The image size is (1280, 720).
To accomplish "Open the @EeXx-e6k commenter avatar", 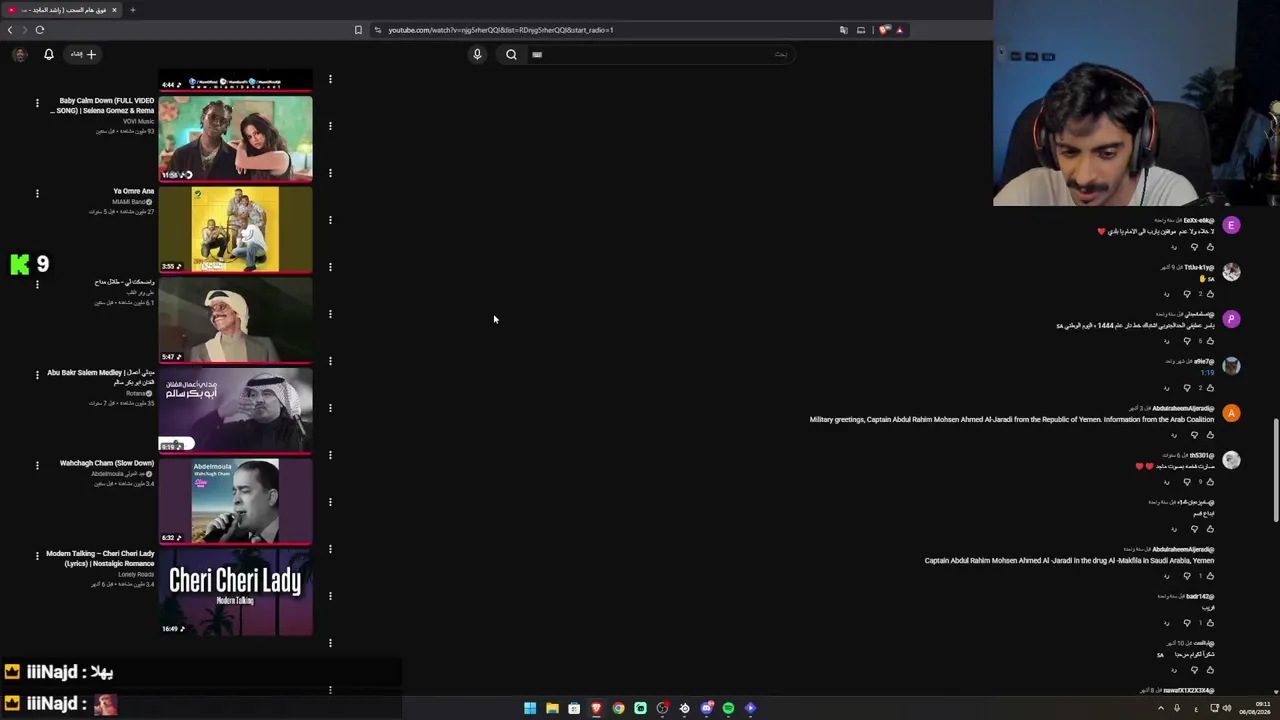I will coord(1231,226).
